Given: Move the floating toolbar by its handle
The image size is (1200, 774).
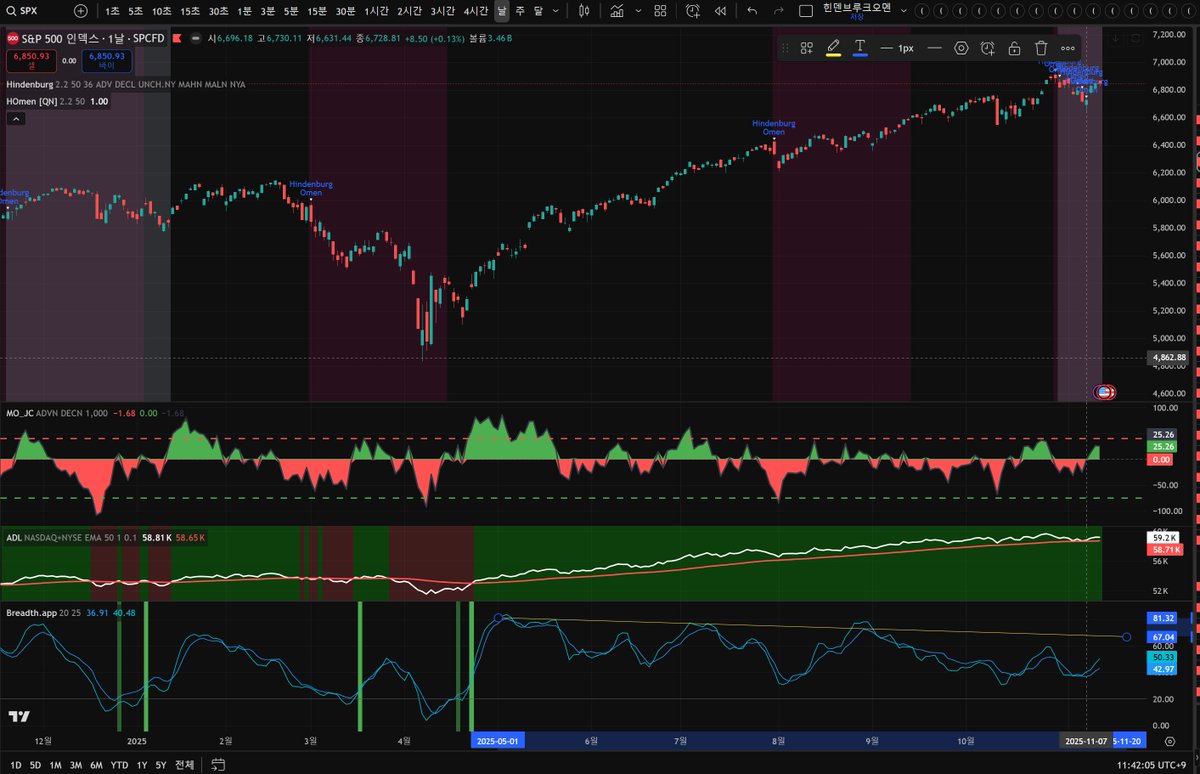Looking at the screenshot, I should click(x=785, y=48).
